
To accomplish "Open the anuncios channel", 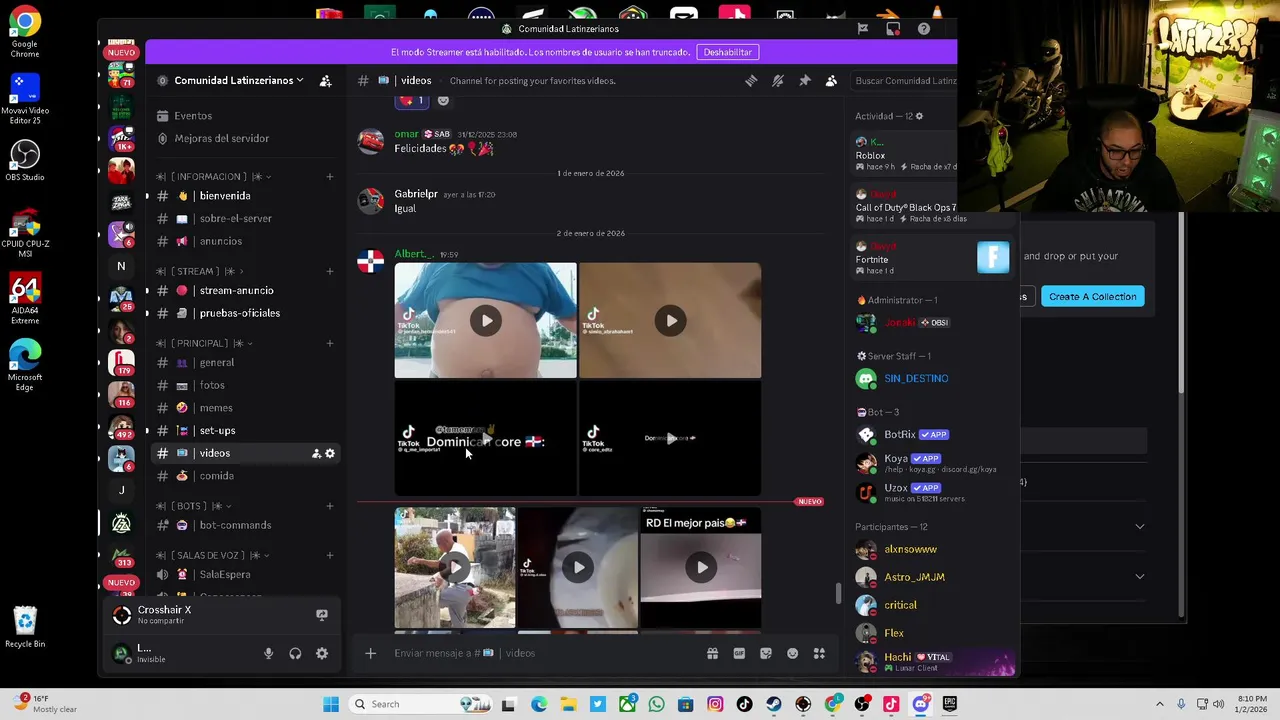I will [220, 241].
